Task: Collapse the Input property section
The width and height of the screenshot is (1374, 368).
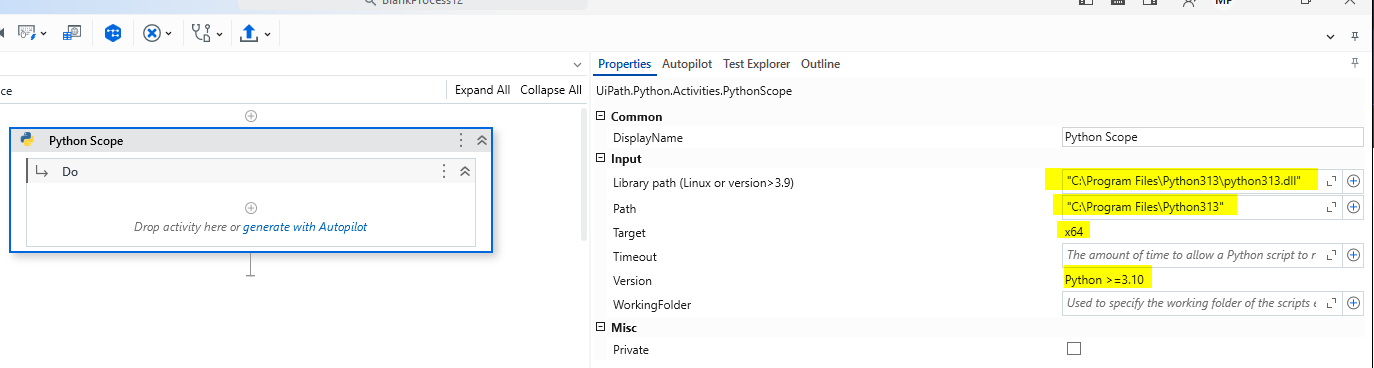Action: (x=600, y=158)
